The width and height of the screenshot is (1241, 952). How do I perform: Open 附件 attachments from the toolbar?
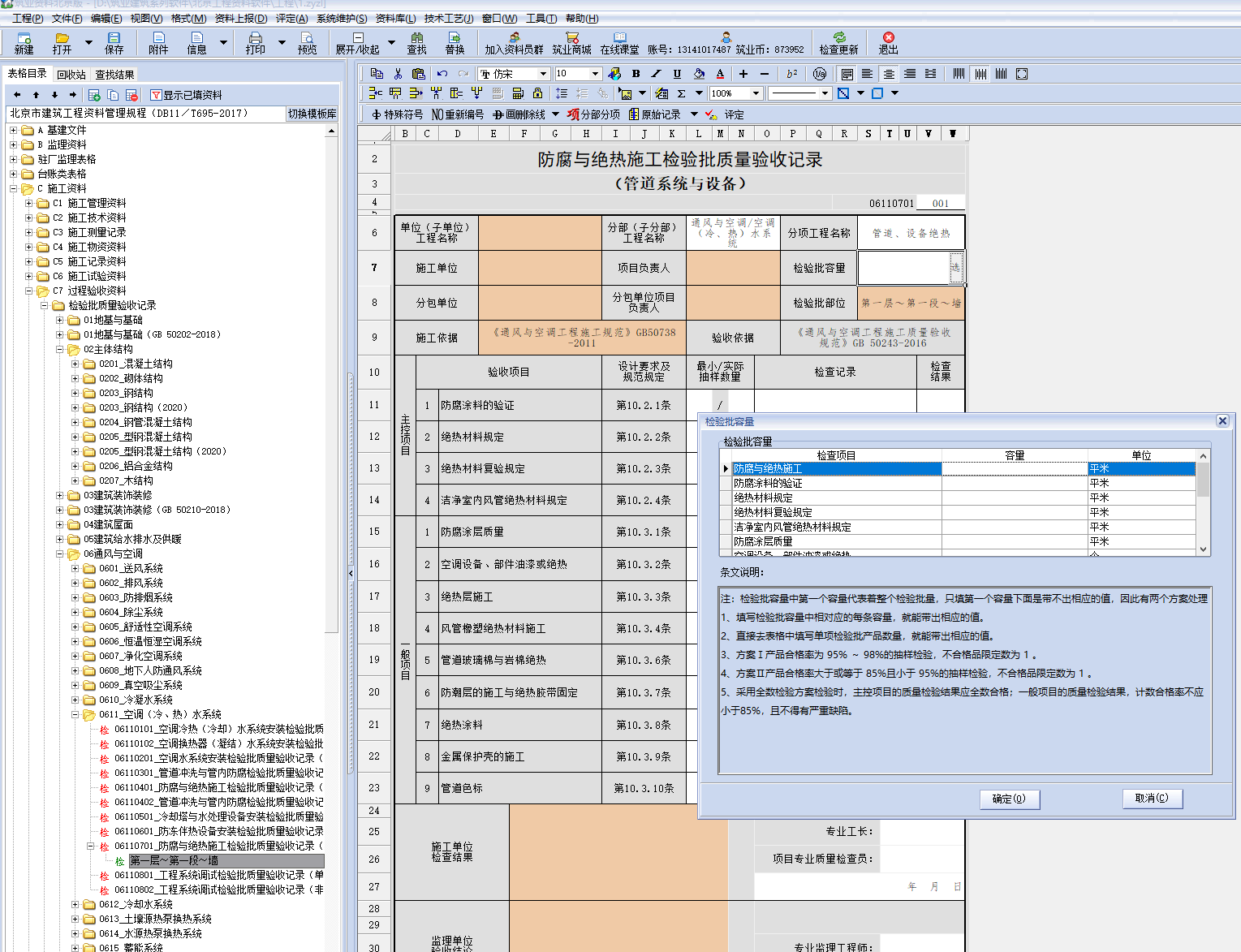[x=159, y=43]
